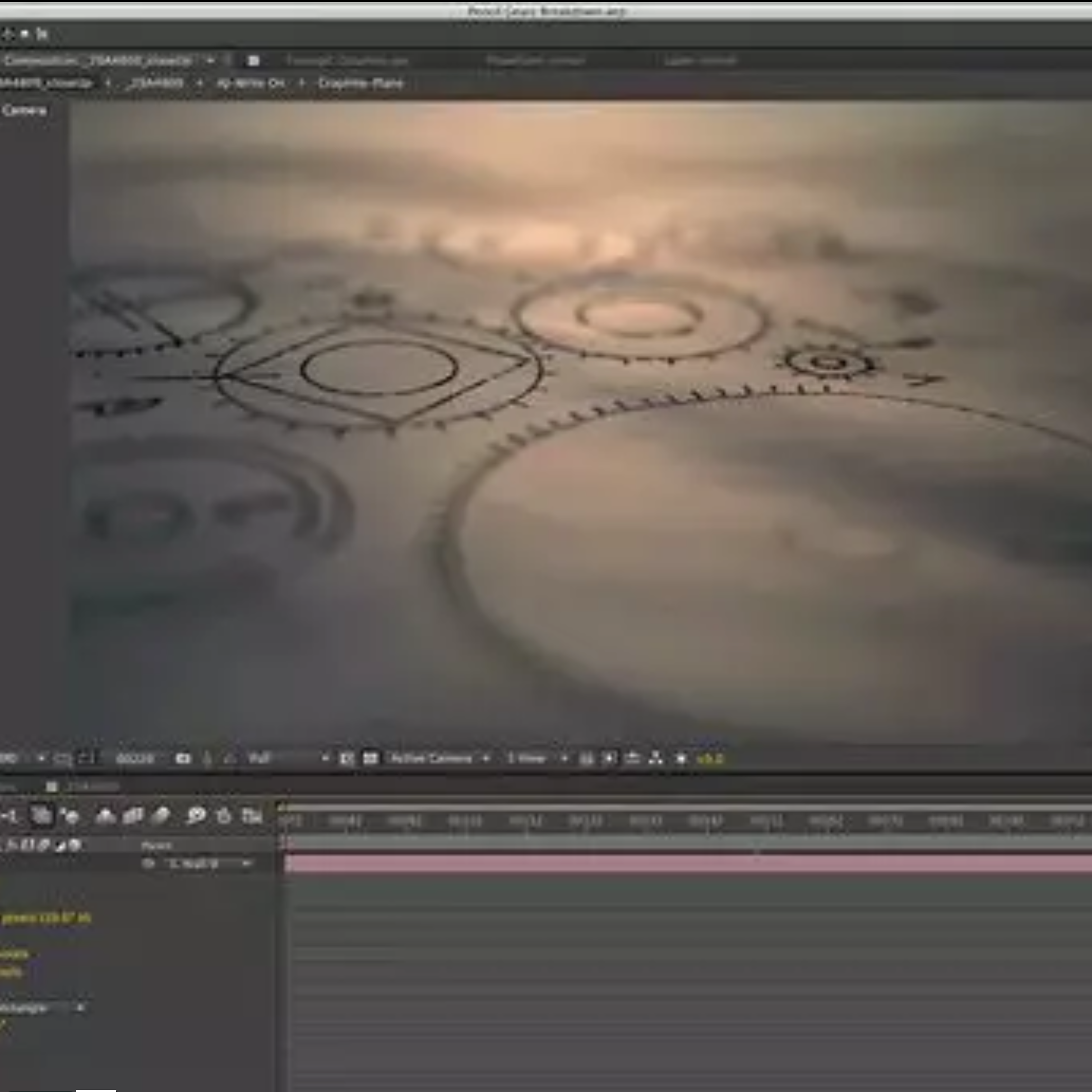Open the Graph Editor
The height and width of the screenshot is (1092, 1092).
pos(252,816)
